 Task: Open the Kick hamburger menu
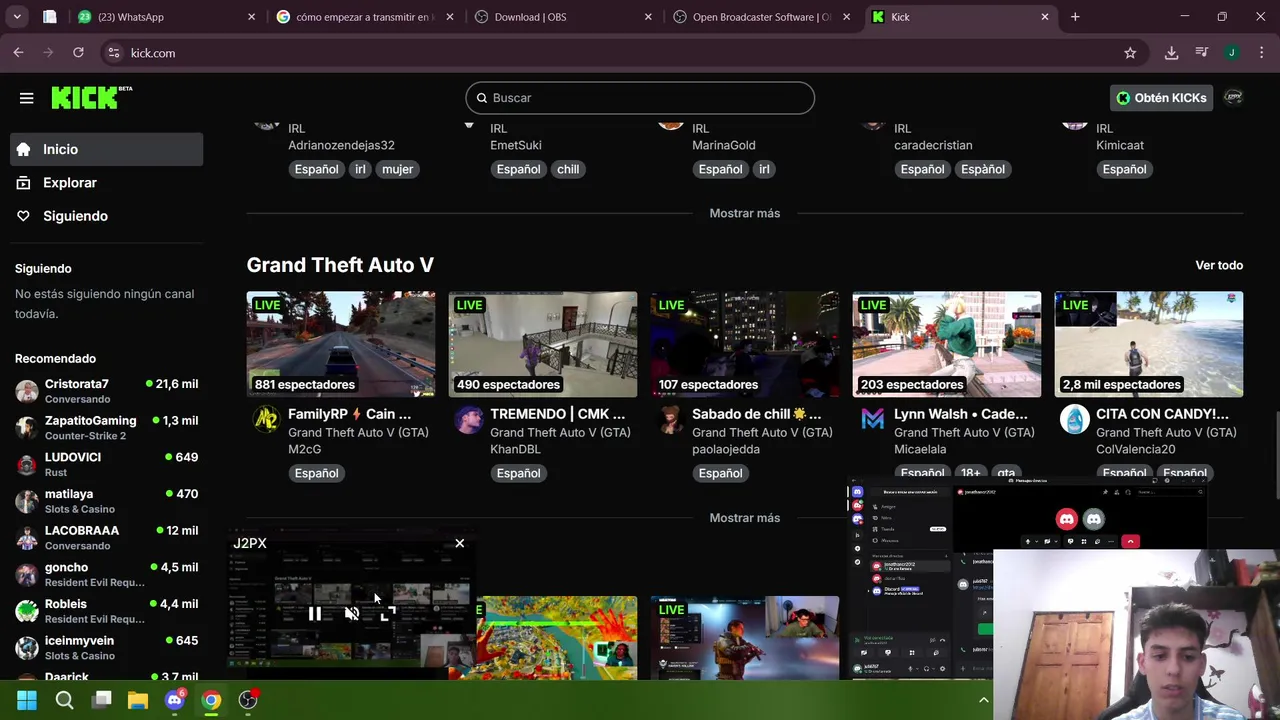coord(27,98)
